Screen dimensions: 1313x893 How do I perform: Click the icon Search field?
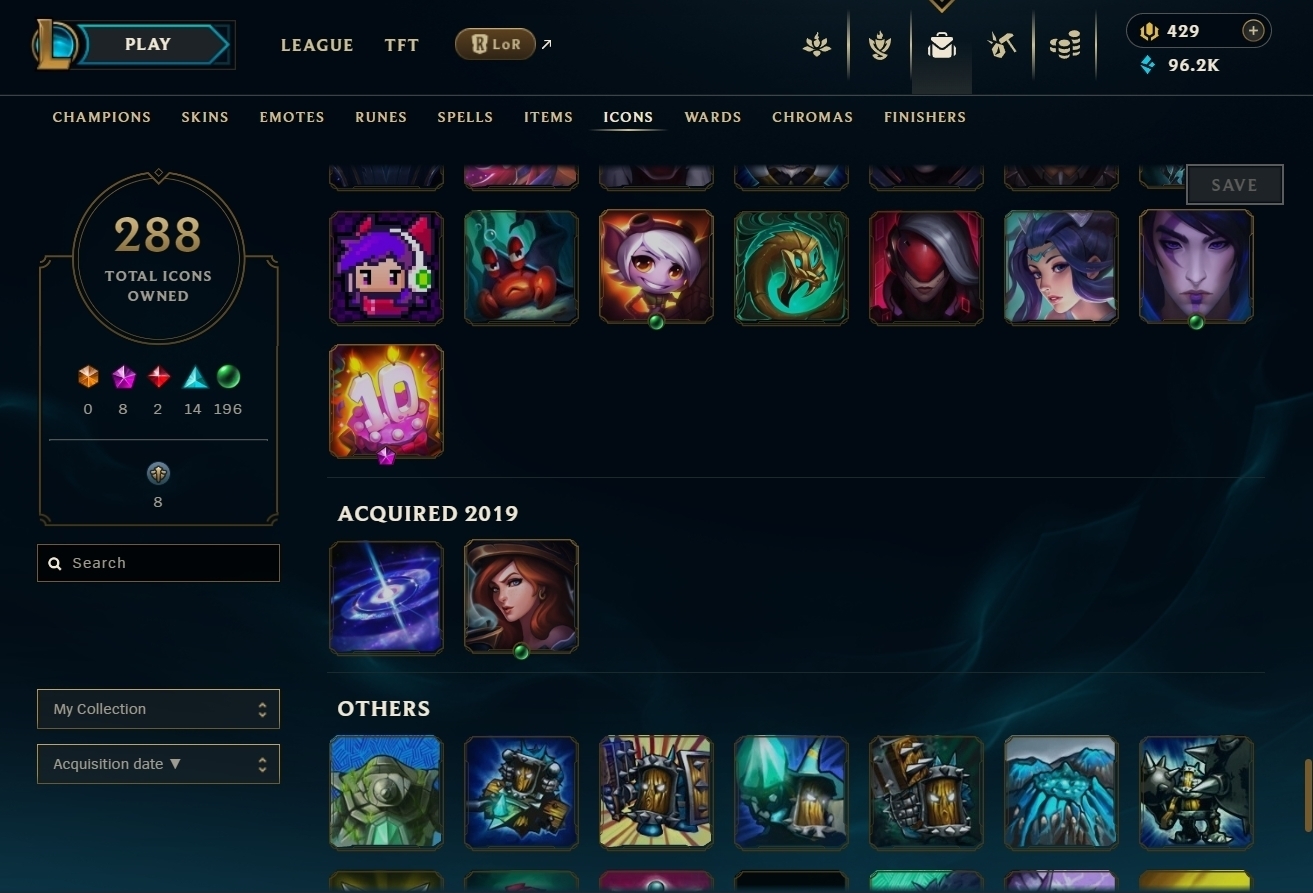click(x=158, y=563)
